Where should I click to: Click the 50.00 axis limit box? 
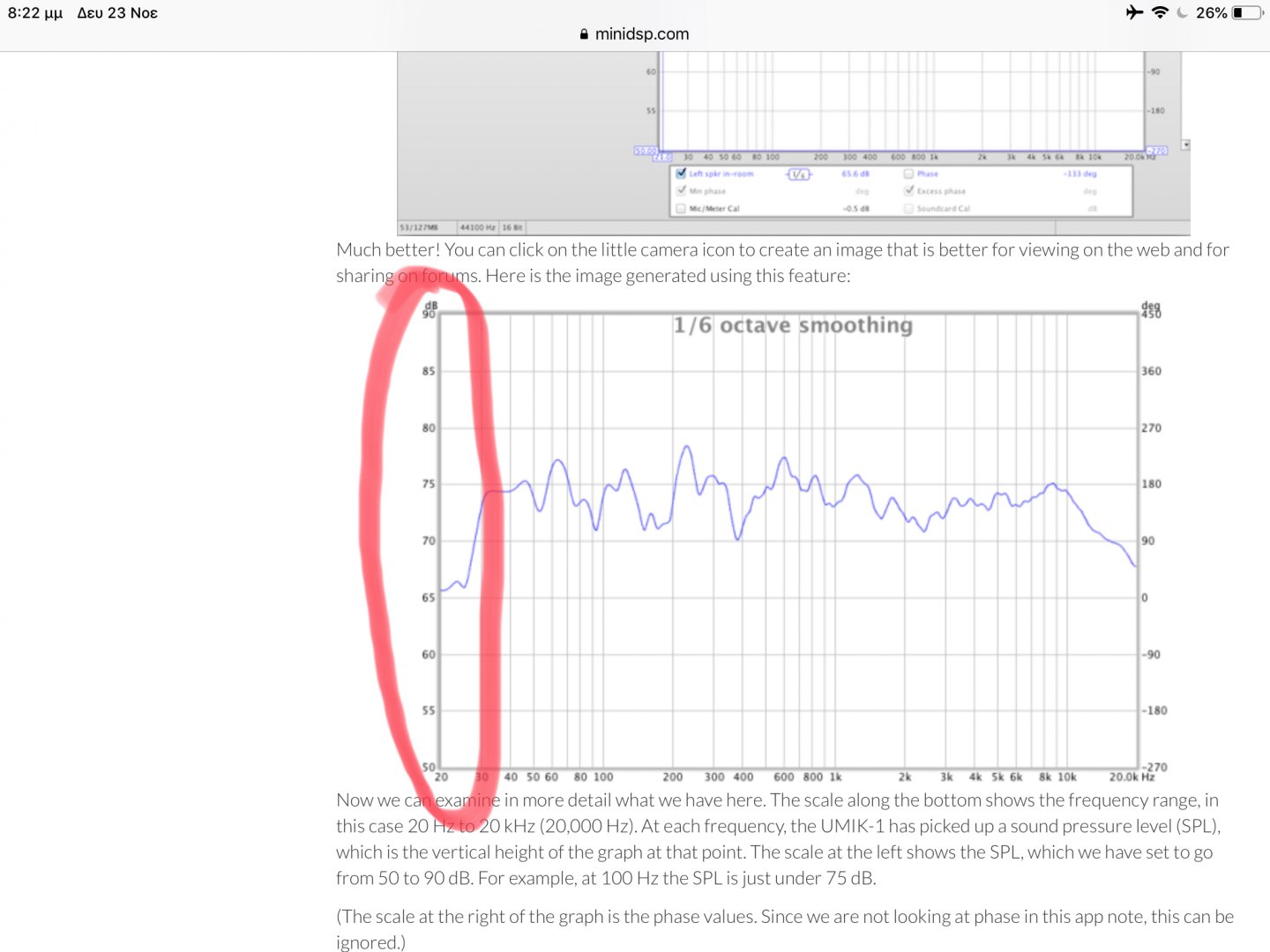(644, 151)
